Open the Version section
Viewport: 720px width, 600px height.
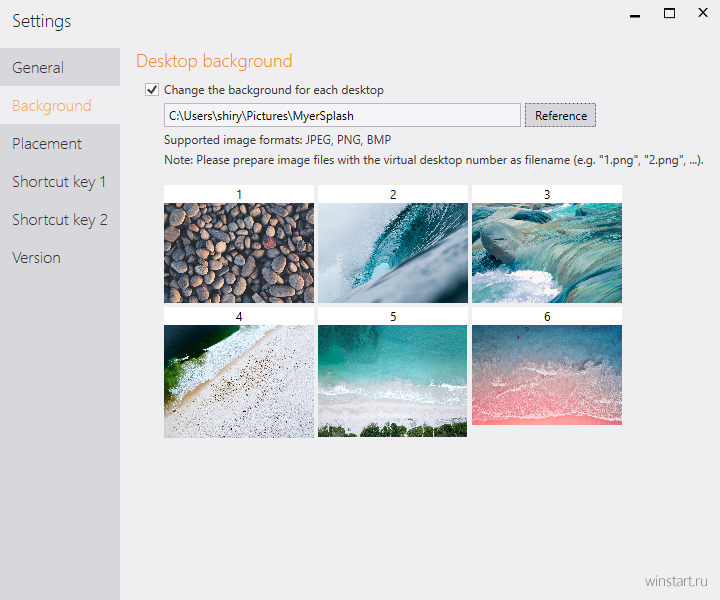tap(60, 258)
